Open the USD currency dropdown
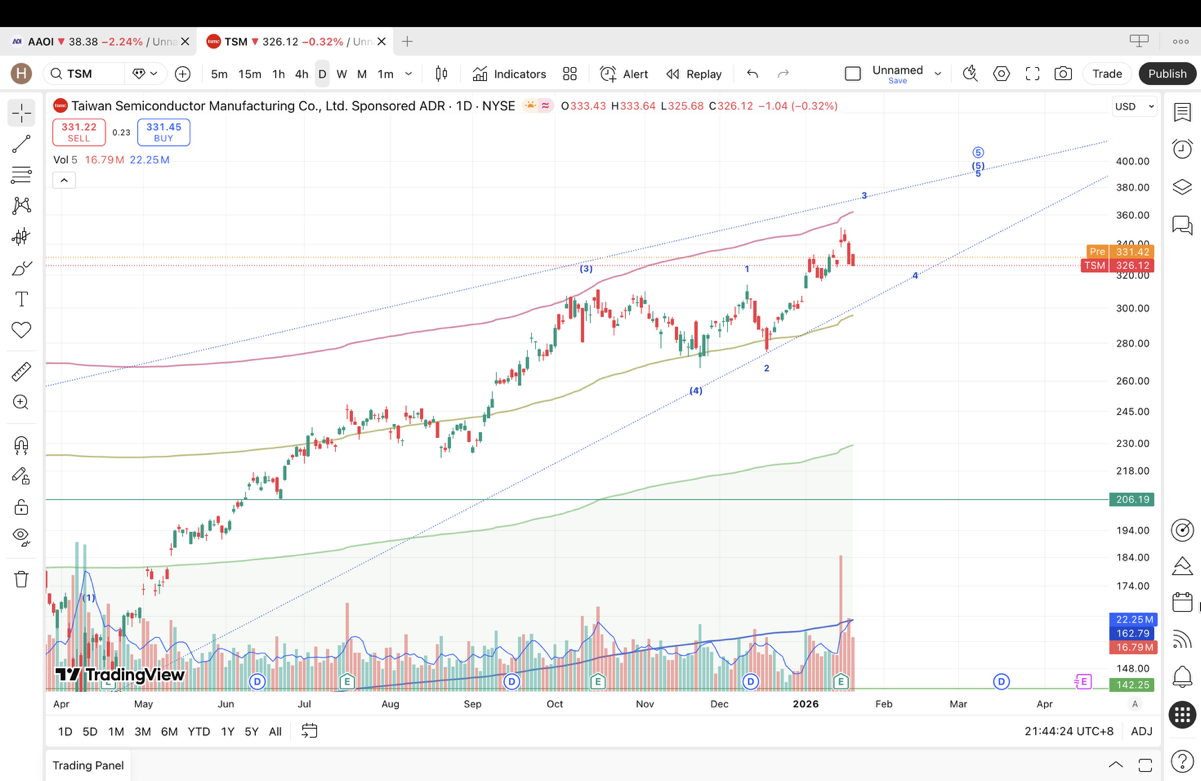The width and height of the screenshot is (1201, 781). point(1134,106)
